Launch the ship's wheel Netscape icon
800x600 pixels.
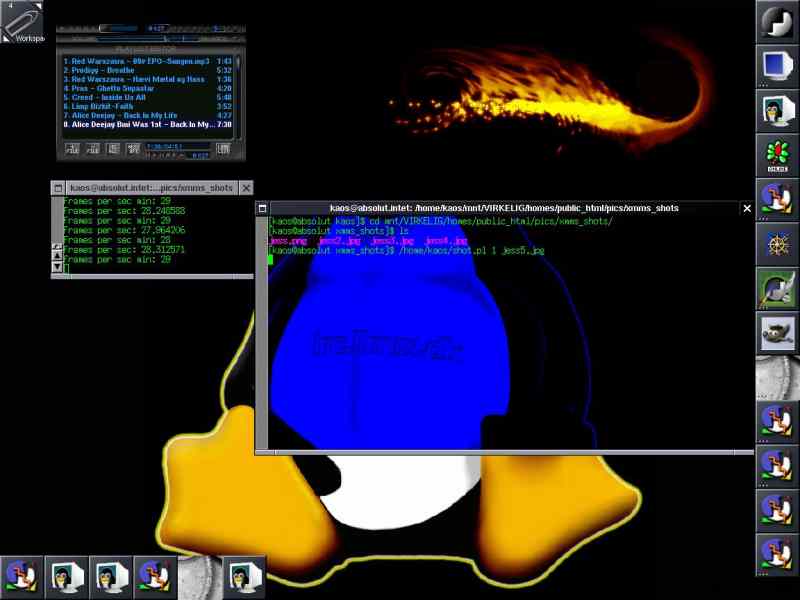pyautogui.click(x=777, y=244)
